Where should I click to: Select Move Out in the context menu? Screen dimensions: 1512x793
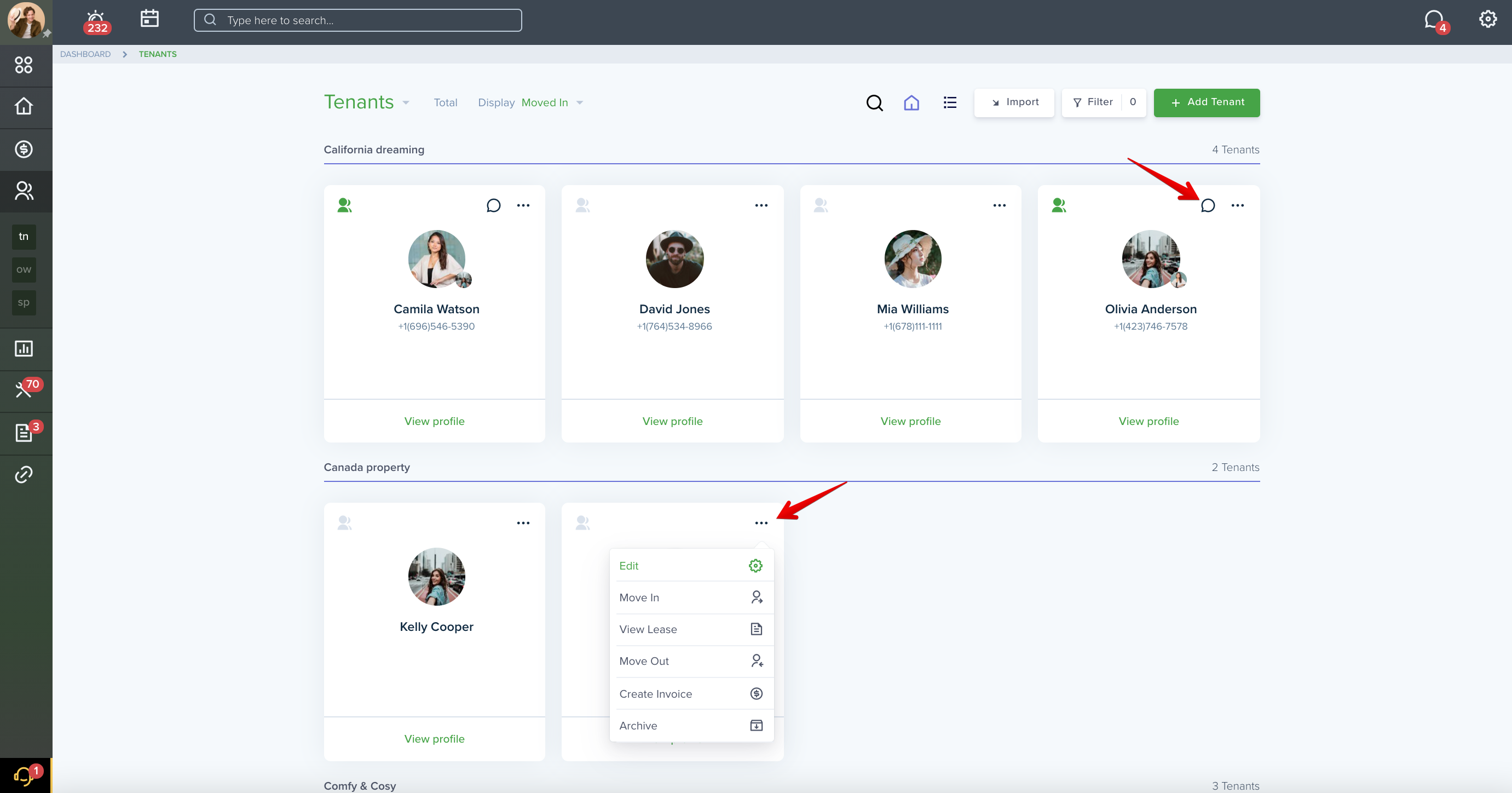(x=691, y=662)
